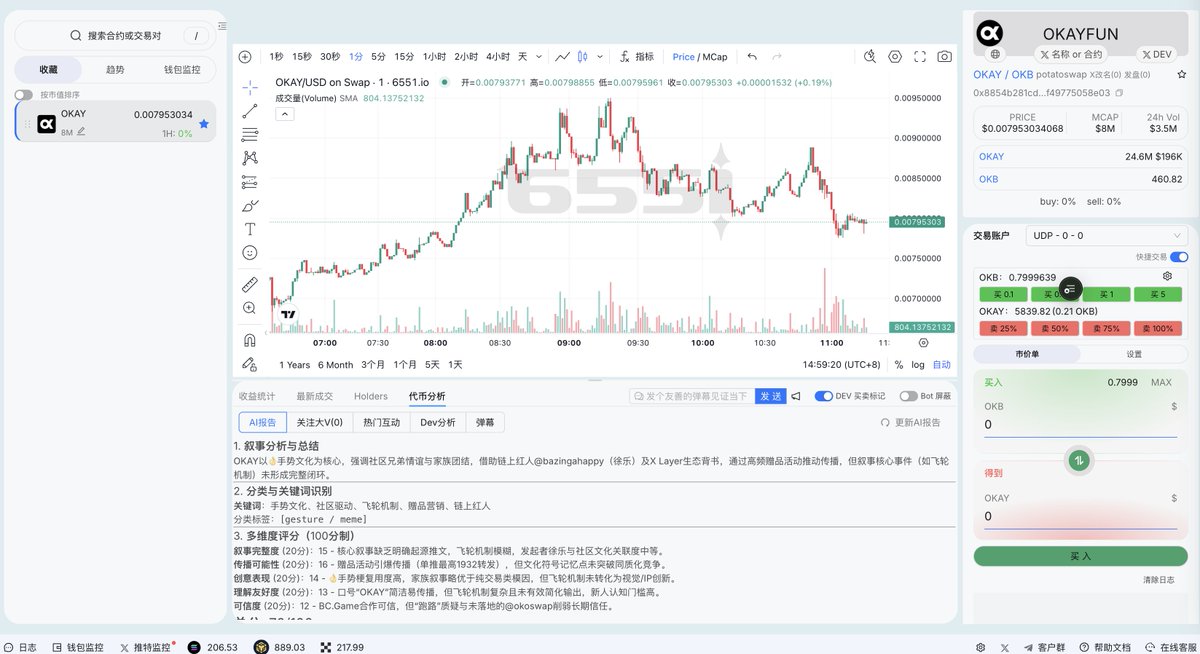
Task: Select the ruler measure tool
Action: (250, 284)
